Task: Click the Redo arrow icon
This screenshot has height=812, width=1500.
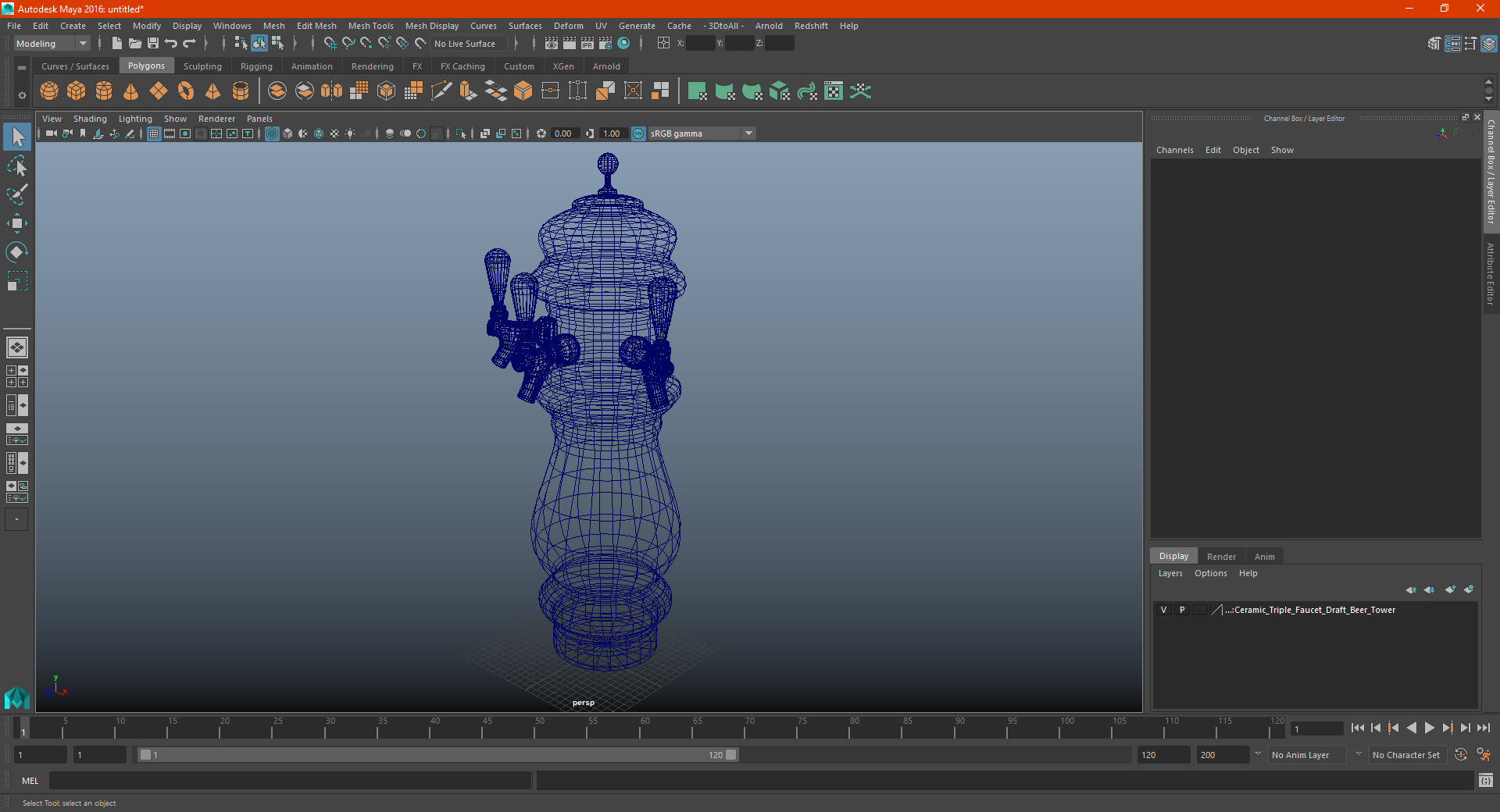Action: point(189,44)
